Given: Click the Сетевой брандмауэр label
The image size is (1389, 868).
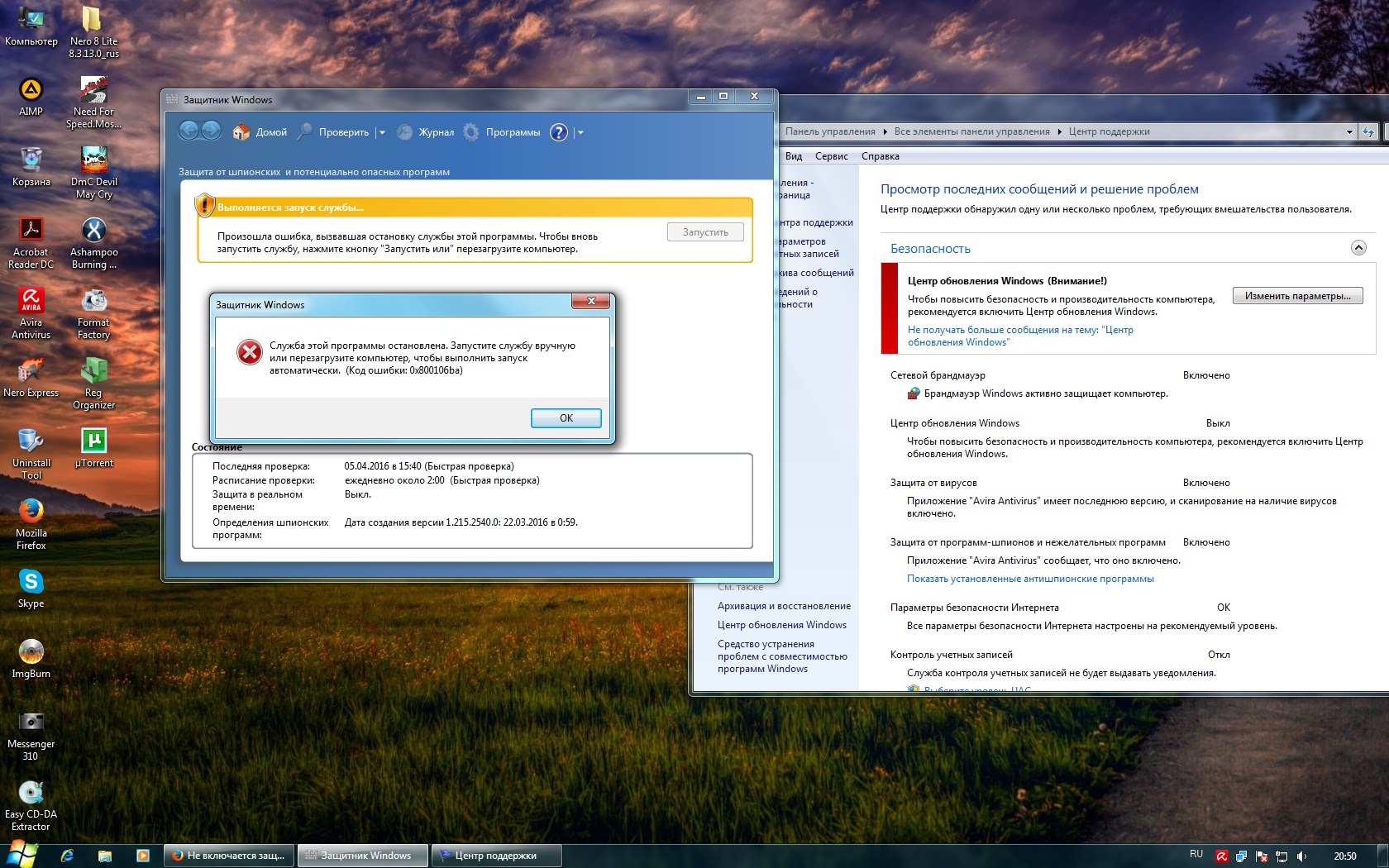Looking at the screenshot, I should (x=938, y=375).
